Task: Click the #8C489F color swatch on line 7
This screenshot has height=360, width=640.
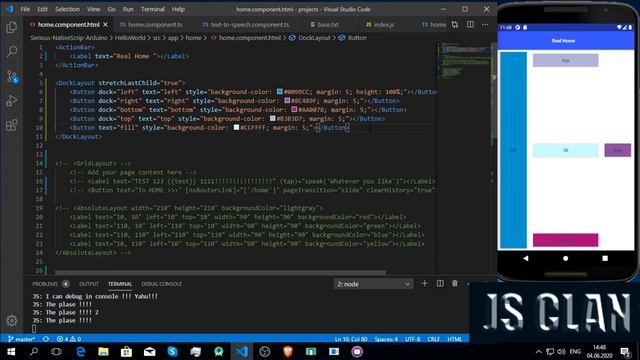Action: pyautogui.click(x=287, y=101)
